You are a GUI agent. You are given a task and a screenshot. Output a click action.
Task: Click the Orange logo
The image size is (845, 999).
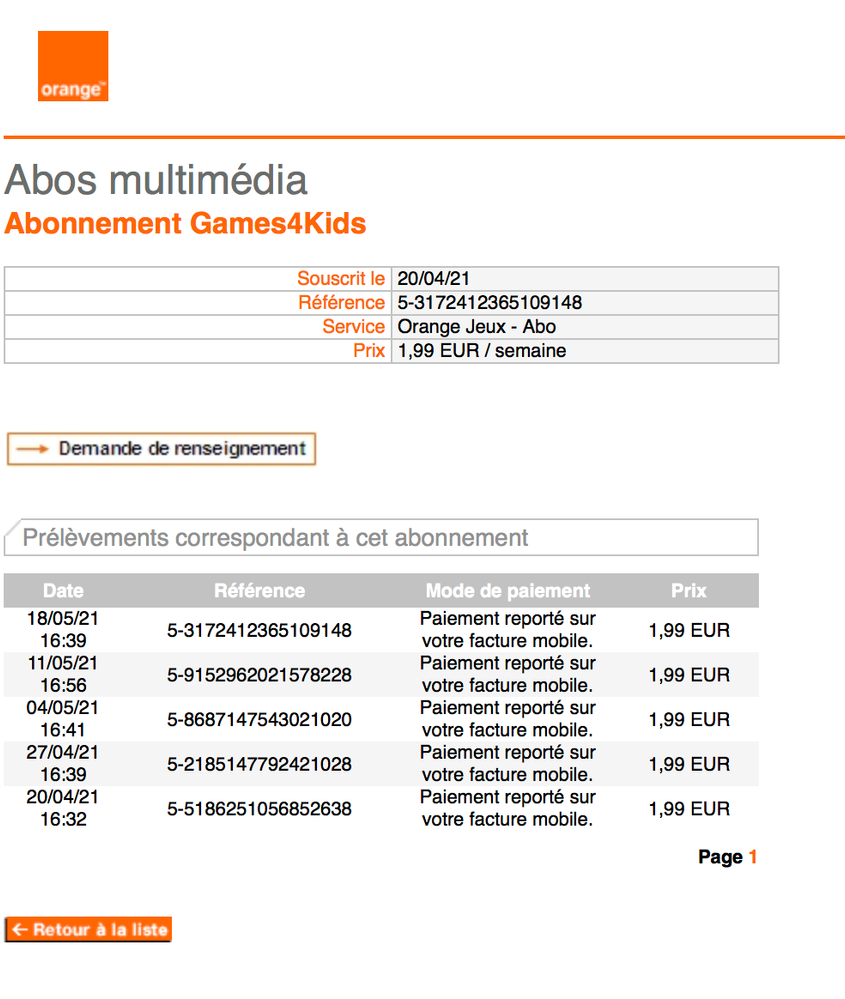point(73,66)
